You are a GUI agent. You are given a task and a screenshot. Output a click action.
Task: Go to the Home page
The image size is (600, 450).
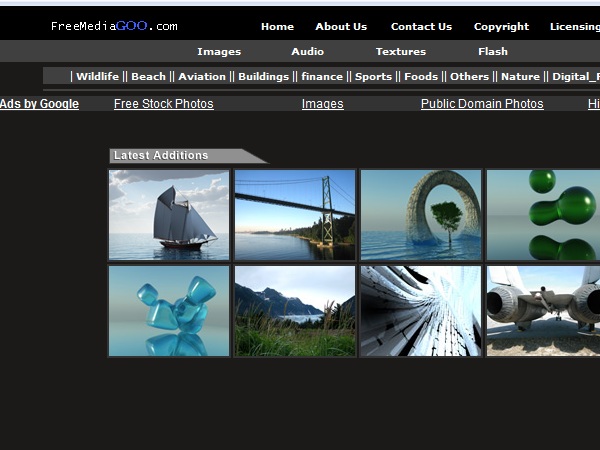277,27
